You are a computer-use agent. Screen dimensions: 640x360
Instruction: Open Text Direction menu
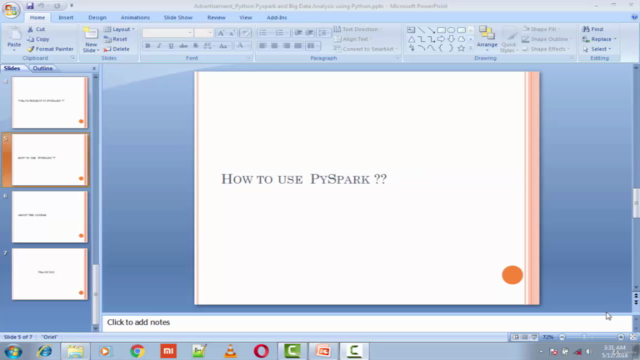[x=358, y=29]
